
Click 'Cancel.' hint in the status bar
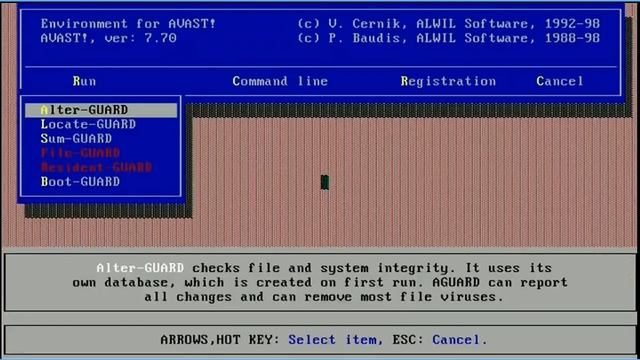coord(460,340)
